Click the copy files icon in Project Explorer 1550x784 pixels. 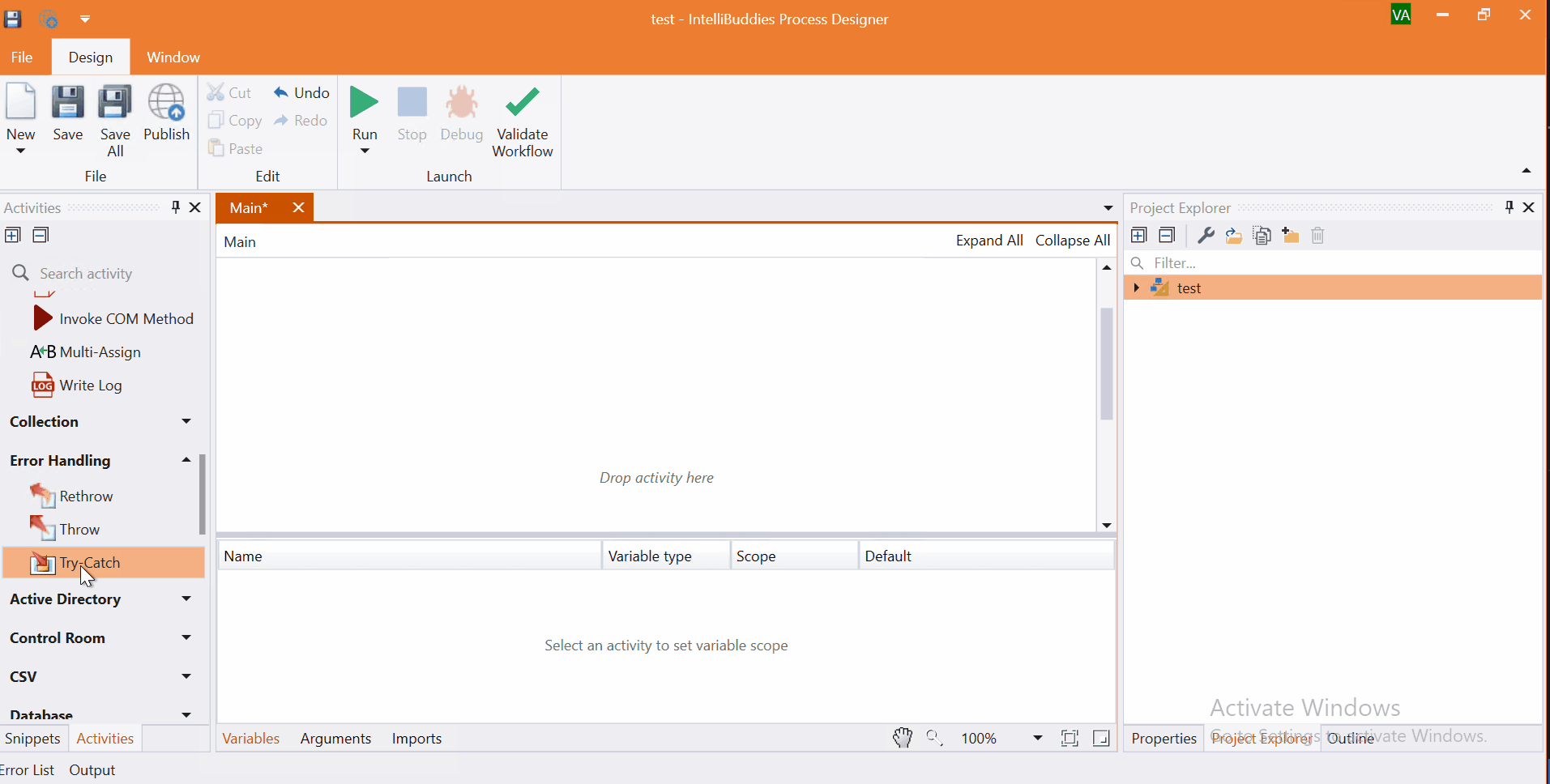coord(1262,236)
